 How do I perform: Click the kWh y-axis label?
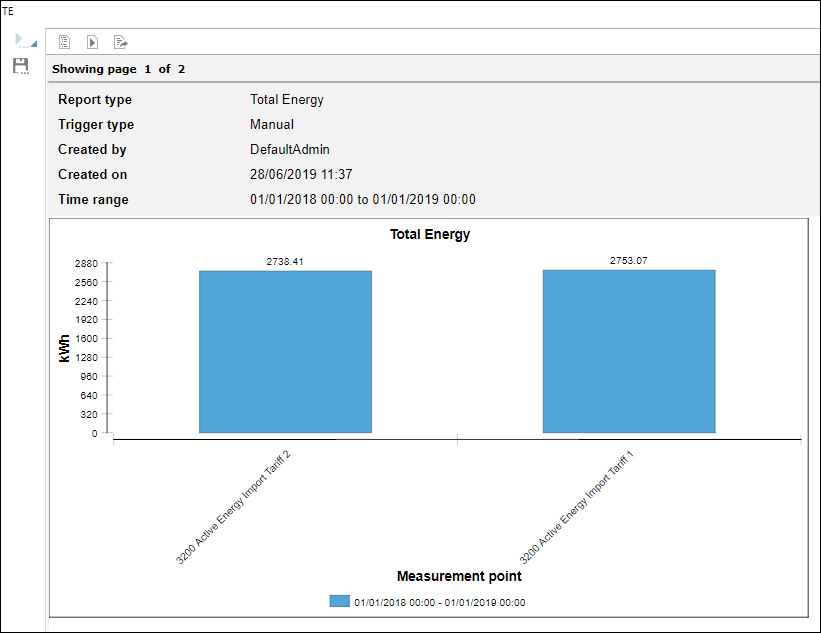pos(65,348)
